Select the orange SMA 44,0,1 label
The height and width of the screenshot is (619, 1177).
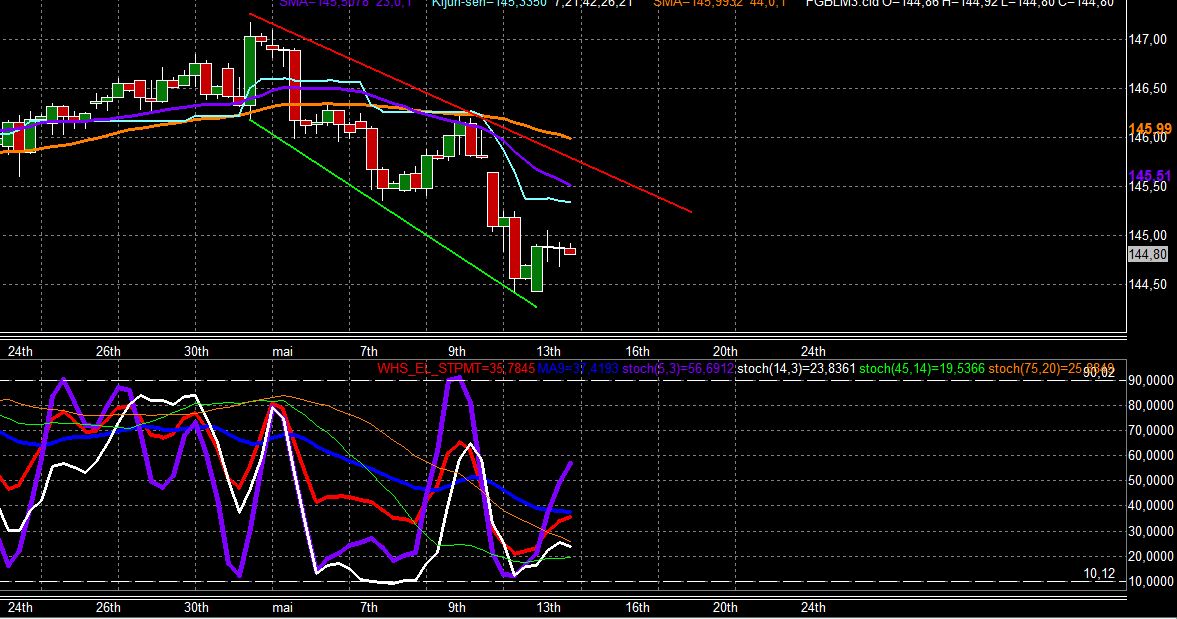click(720, 3)
